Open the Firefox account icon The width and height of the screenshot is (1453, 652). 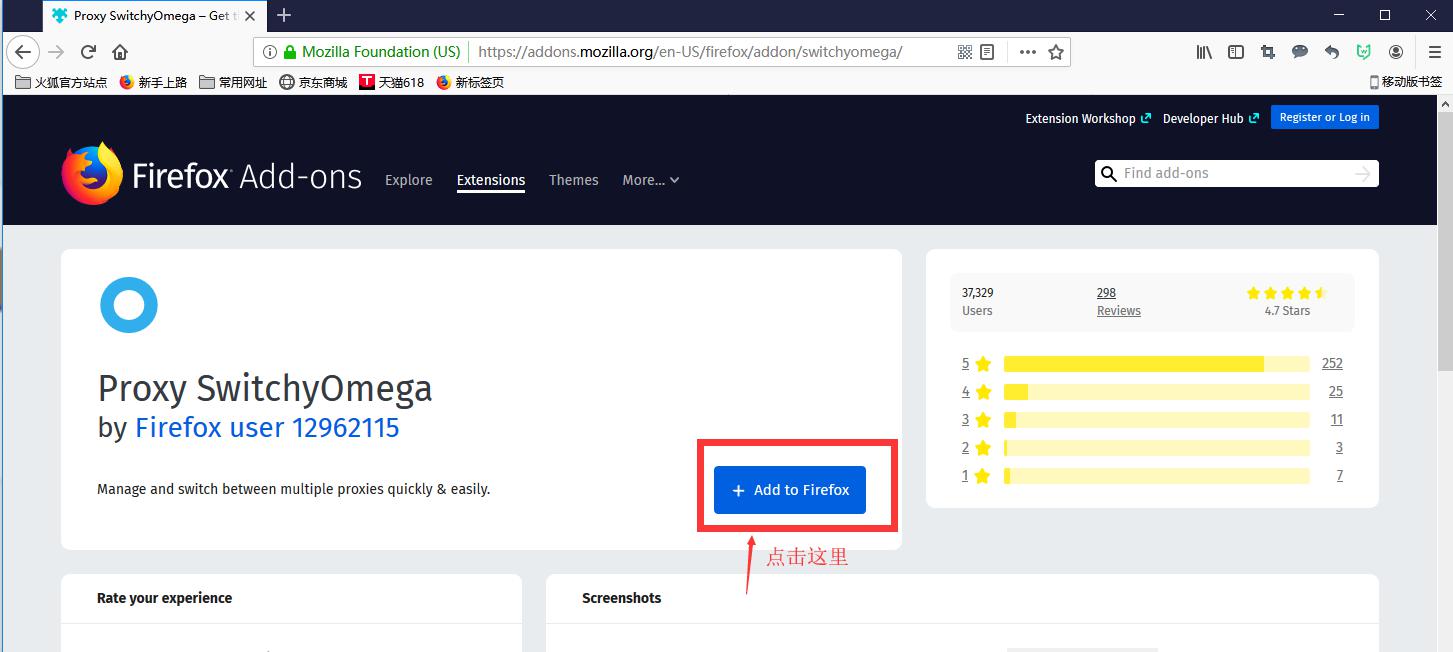point(1396,52)
